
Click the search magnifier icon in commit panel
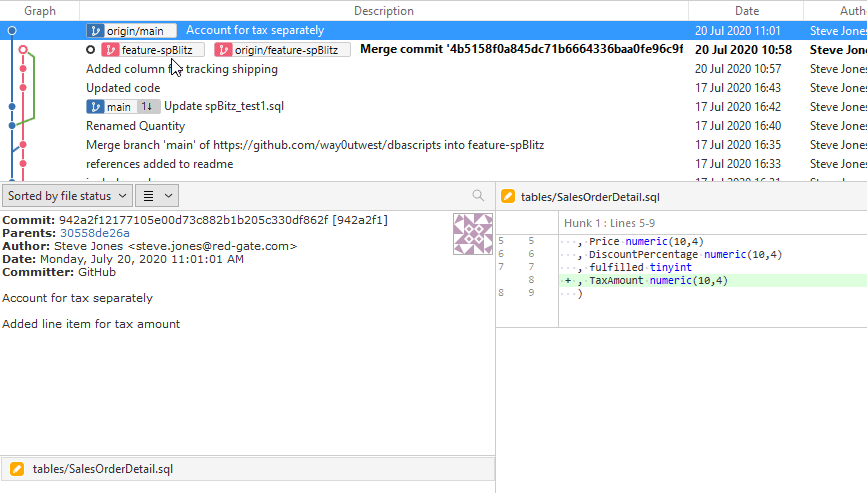(x=478, y=196)
